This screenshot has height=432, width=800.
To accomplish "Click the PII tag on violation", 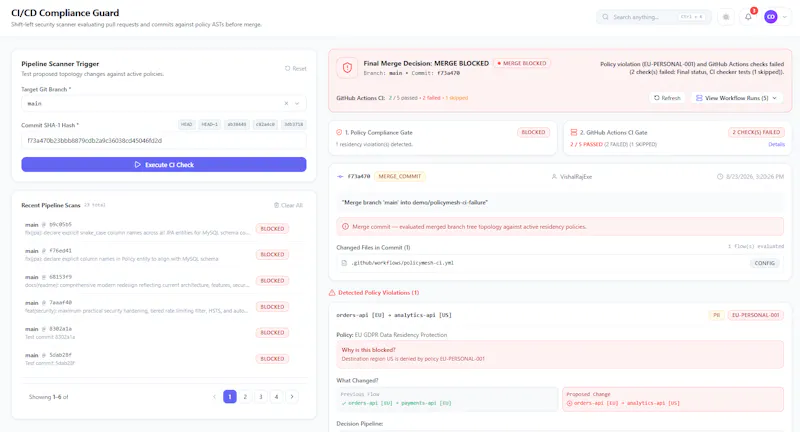I will (716, 315).
